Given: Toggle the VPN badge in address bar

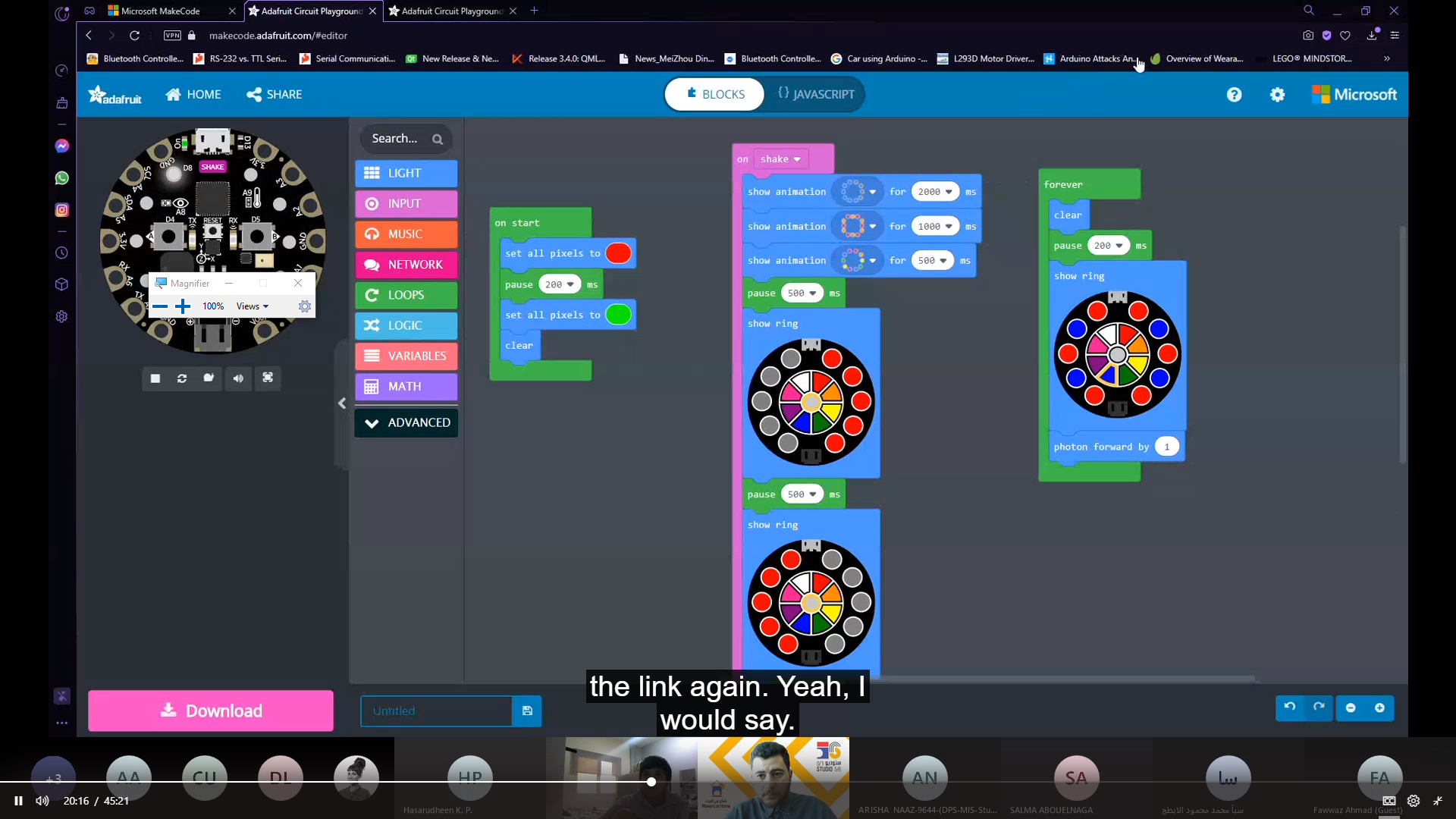Looking at the screenshot, I should 173,36.
